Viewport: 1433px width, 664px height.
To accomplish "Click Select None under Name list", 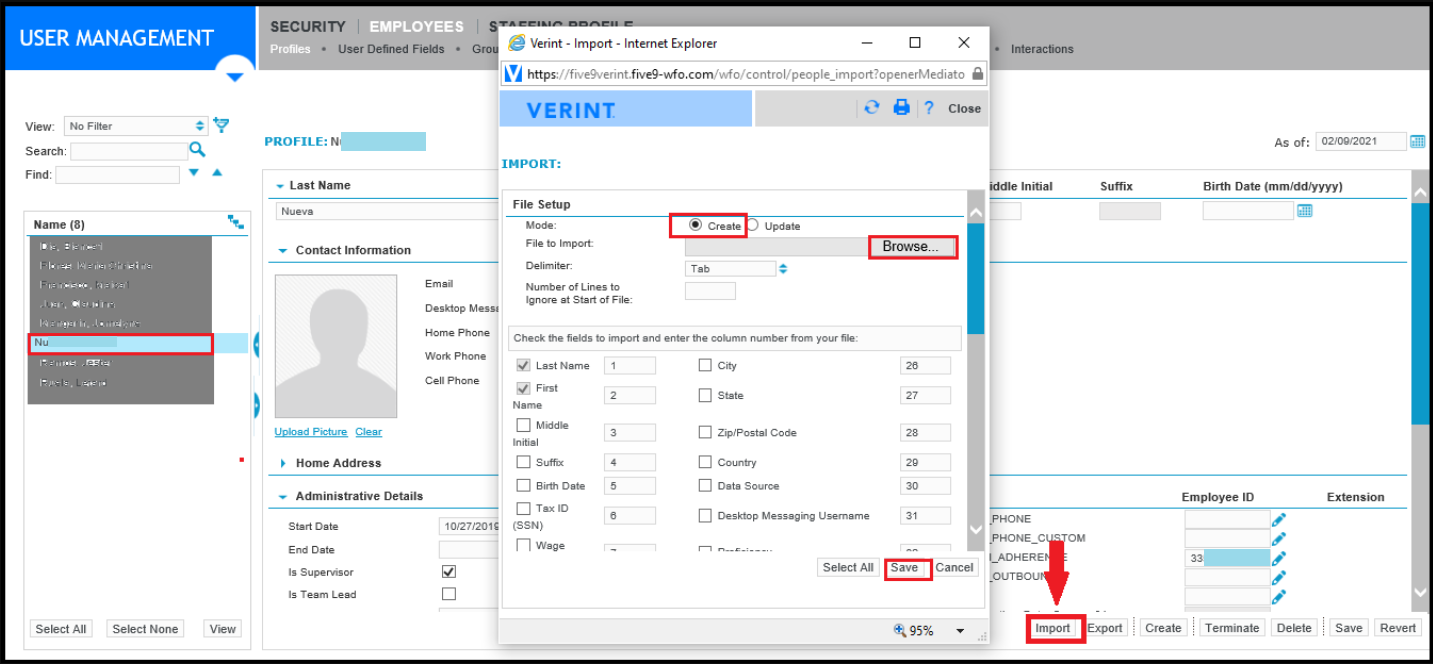I will tap(145, 629).
